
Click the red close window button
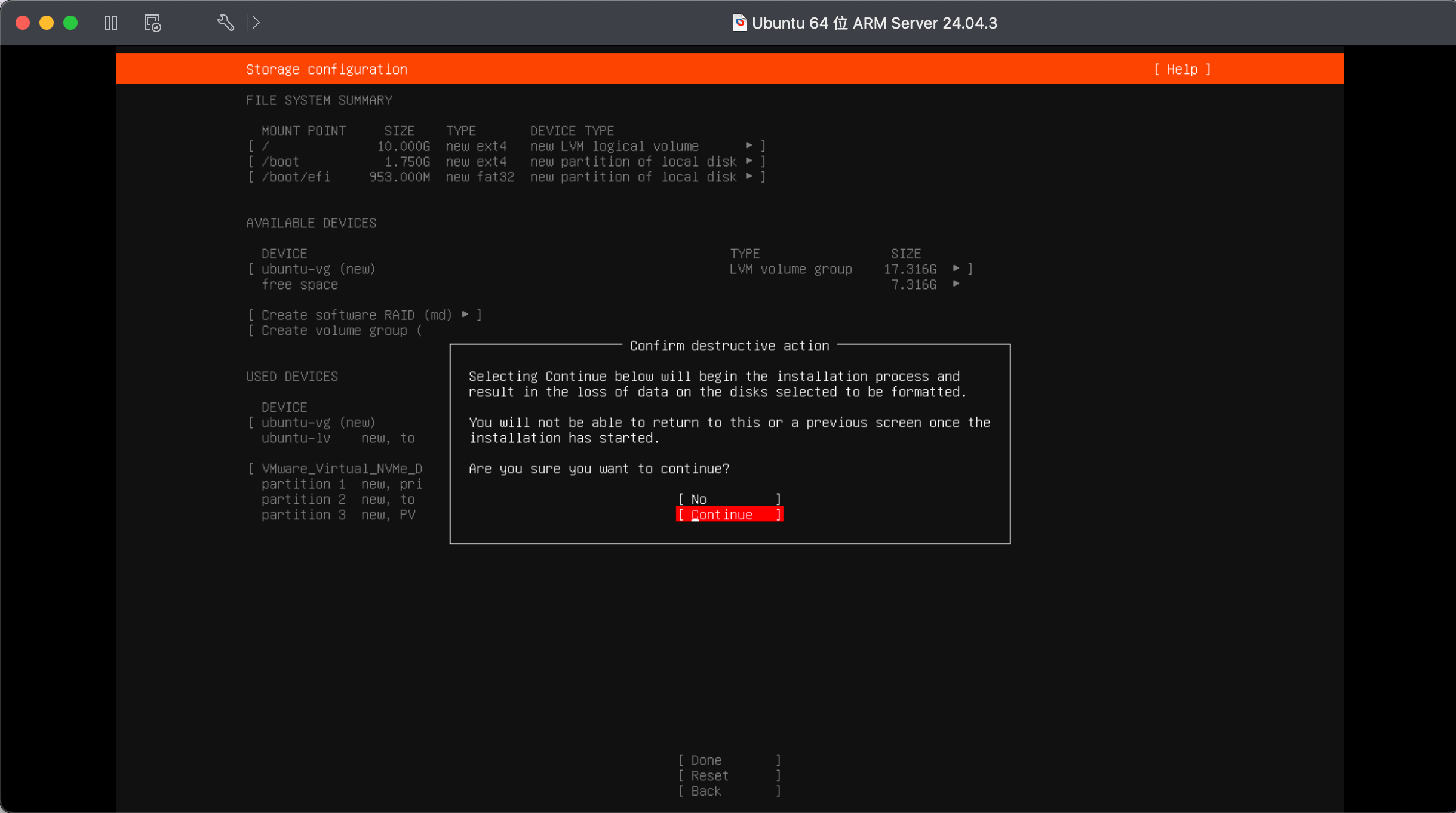tap(23, 23)
